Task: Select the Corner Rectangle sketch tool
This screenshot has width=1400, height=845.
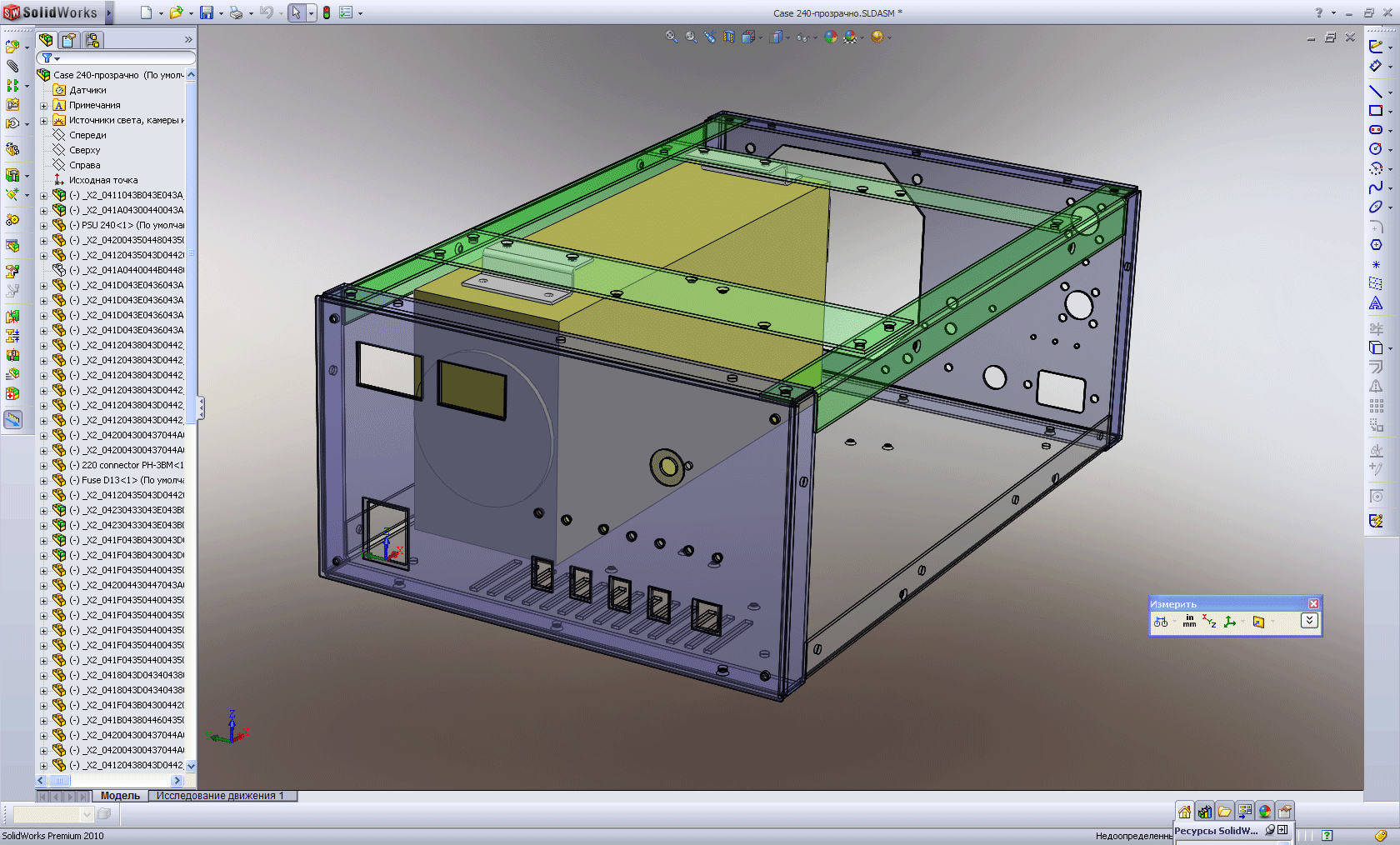Action: (1376, 110)
